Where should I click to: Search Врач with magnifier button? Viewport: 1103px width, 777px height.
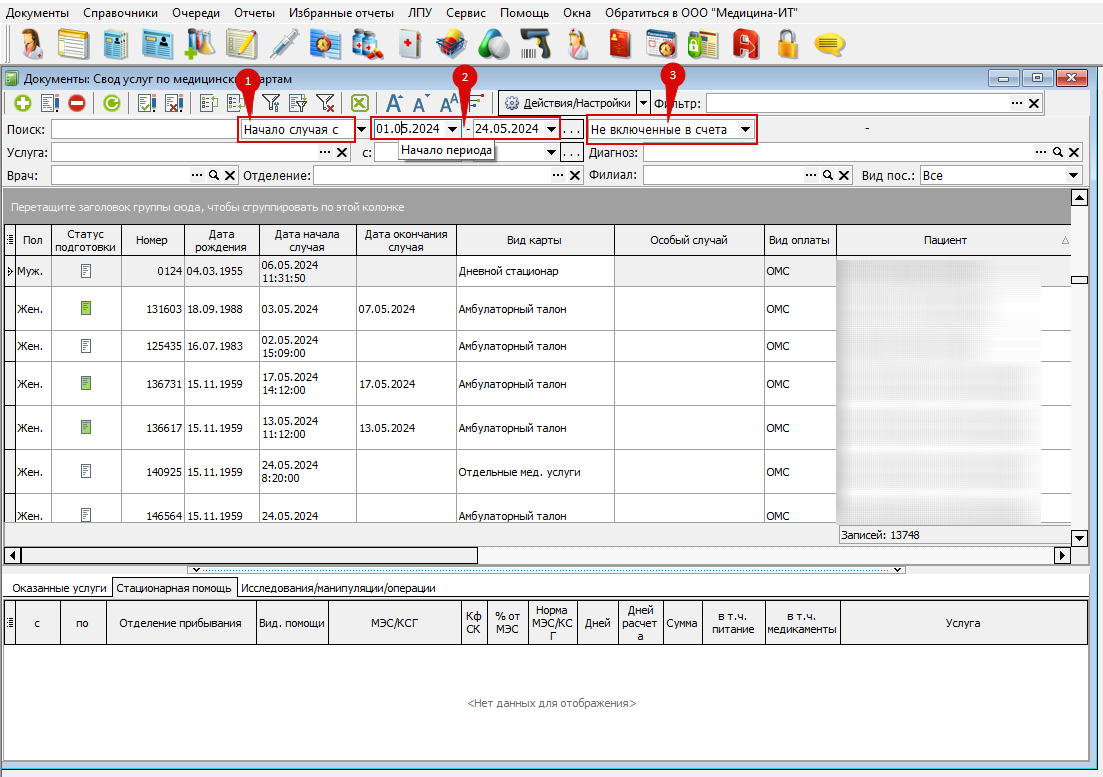coord(213,176)
